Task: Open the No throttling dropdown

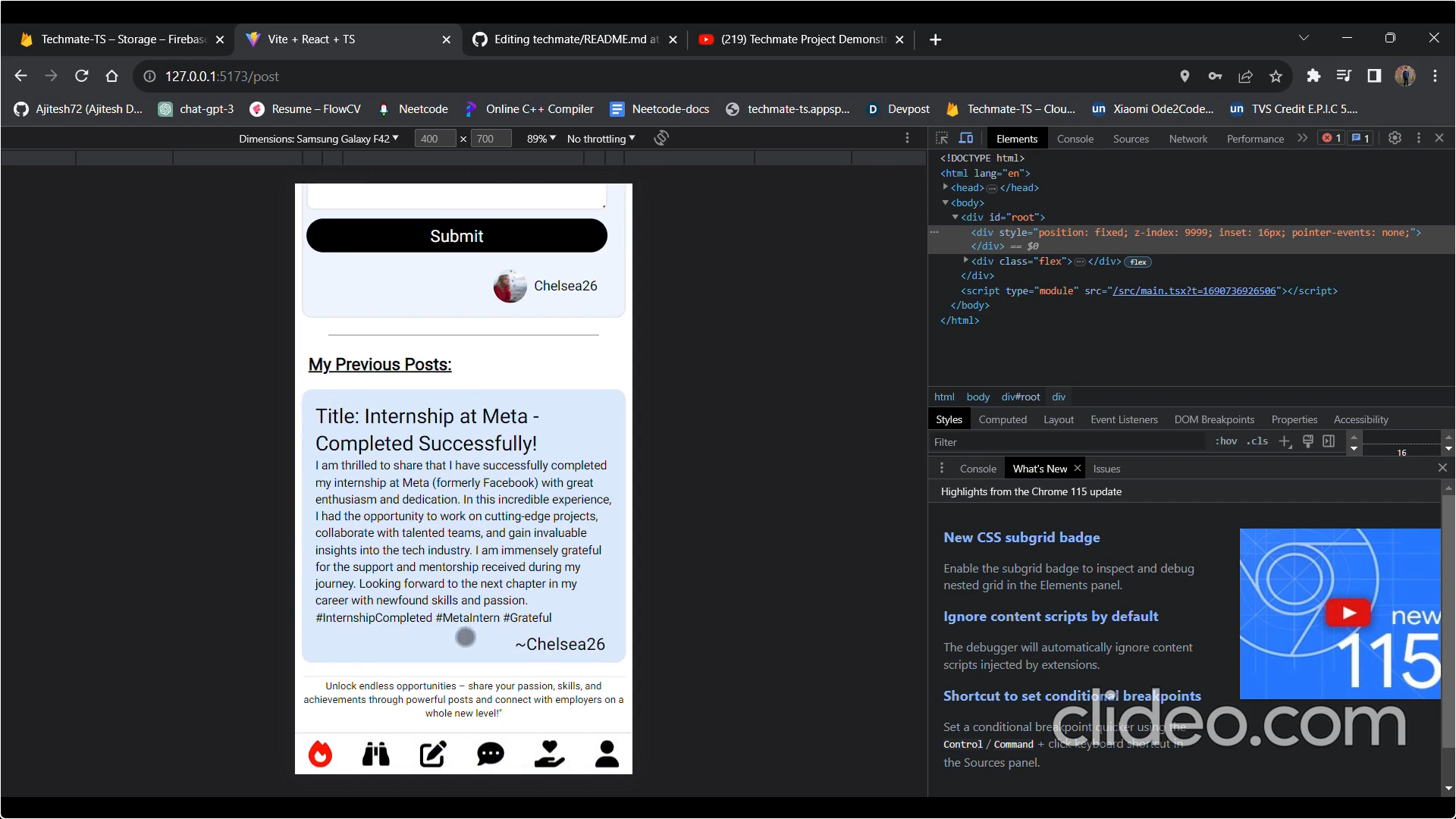Action: (x=601, y=139)
